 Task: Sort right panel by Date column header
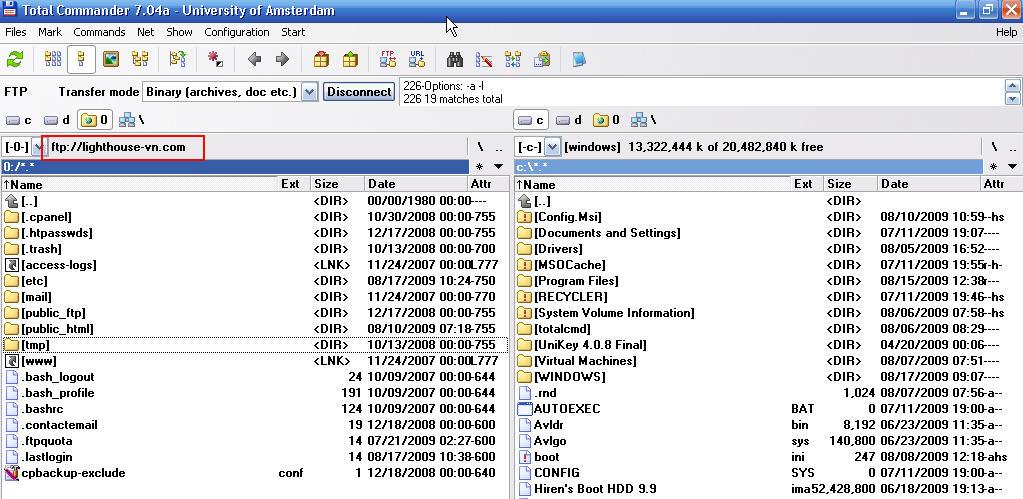pyautogui.click(x=929, y=184)
